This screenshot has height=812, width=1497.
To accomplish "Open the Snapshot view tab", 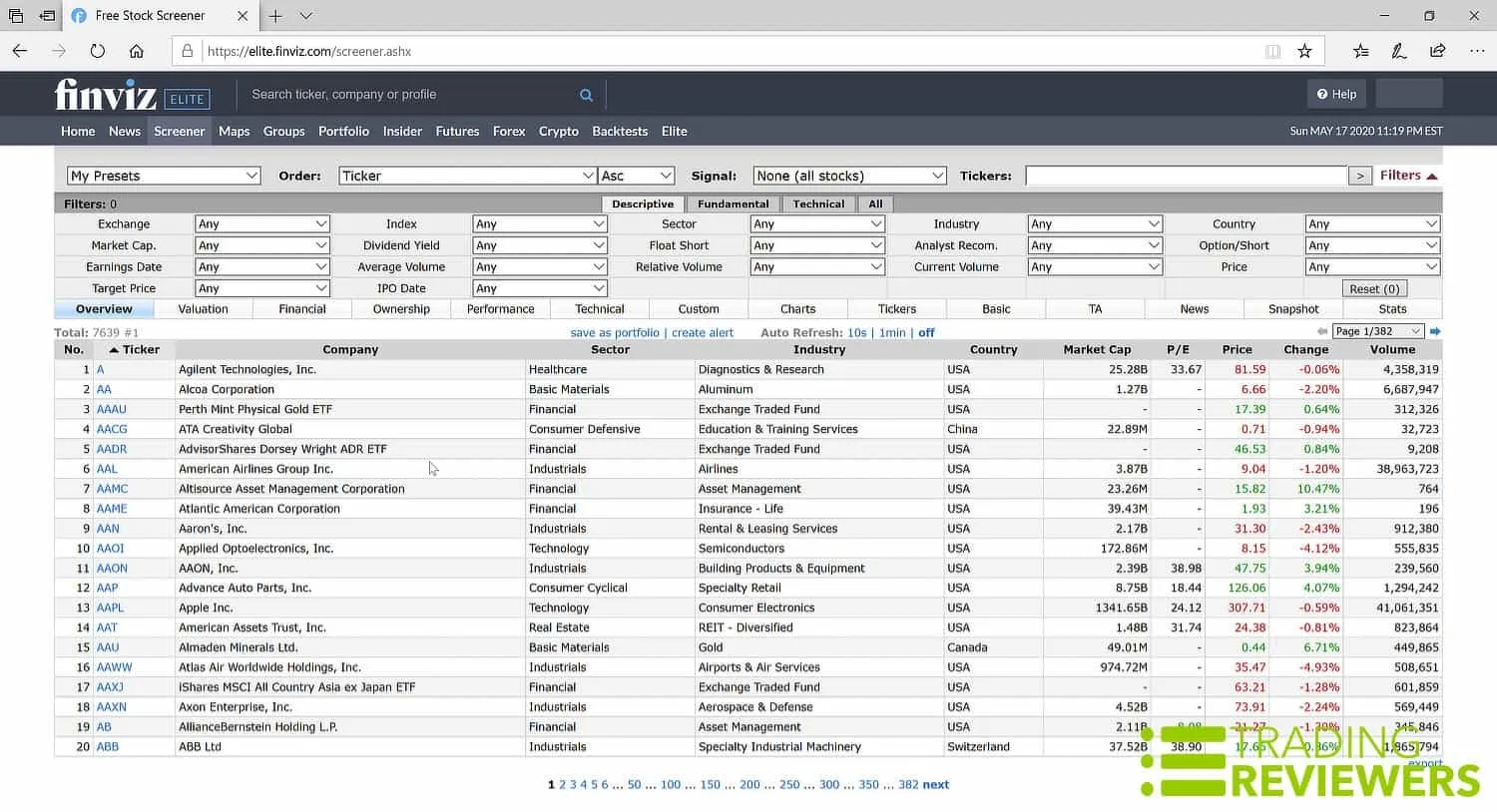I will click(1293, 309).
